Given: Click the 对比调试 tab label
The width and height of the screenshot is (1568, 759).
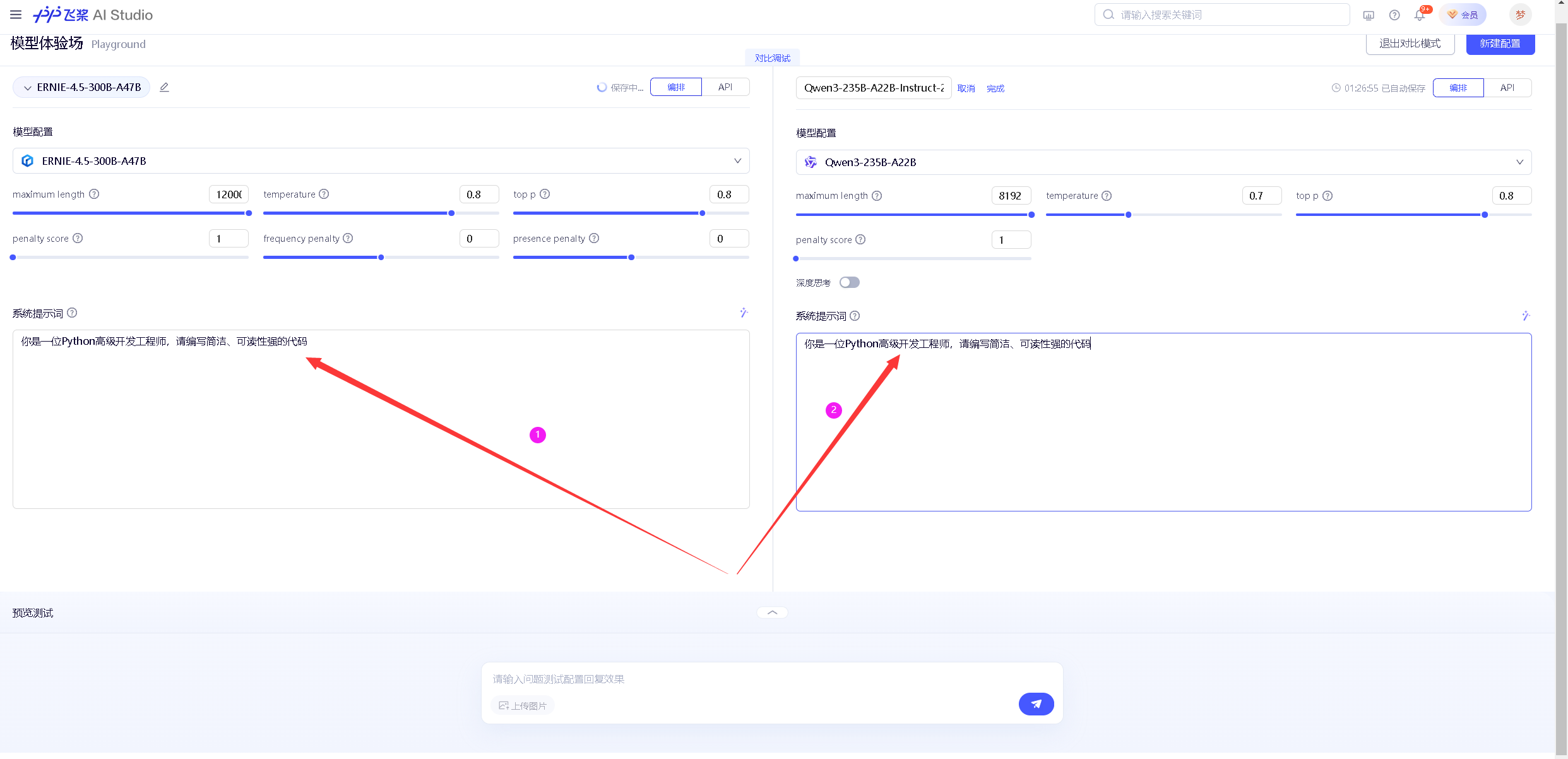Looking at the screenshot, I should [x=772, y=57].
